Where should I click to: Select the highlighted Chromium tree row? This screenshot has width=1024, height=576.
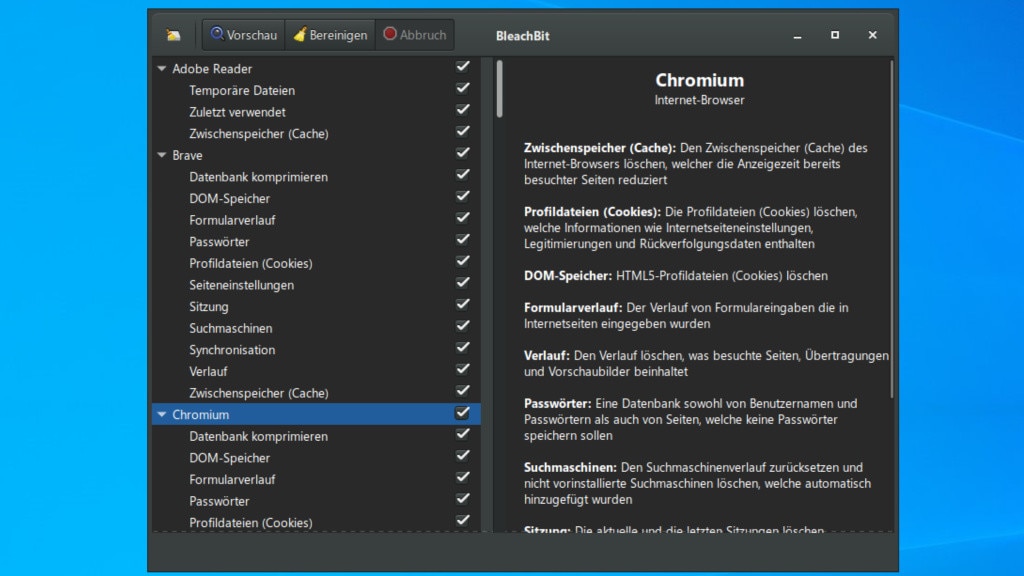pos(316,415)
